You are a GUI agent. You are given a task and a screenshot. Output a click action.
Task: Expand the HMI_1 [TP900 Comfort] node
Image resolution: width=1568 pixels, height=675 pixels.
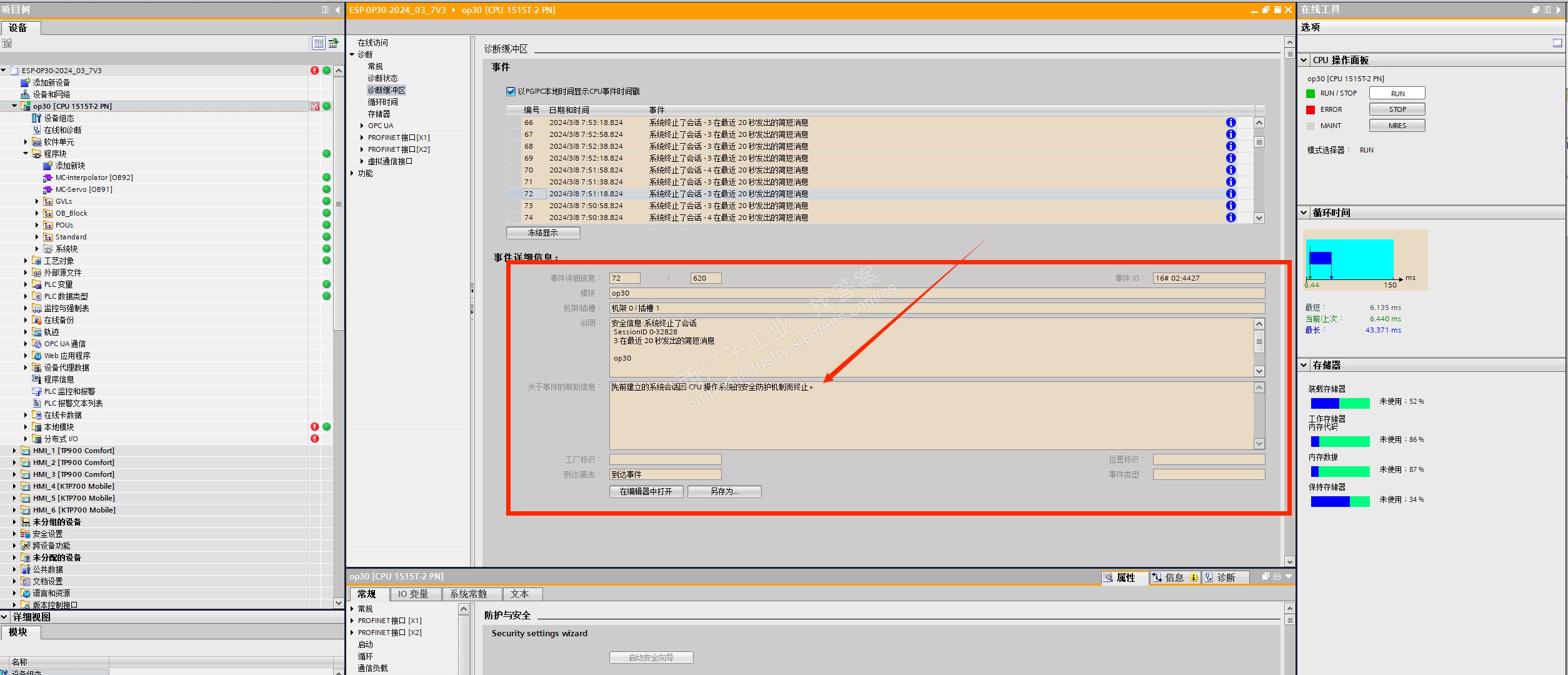click(14, 451)
